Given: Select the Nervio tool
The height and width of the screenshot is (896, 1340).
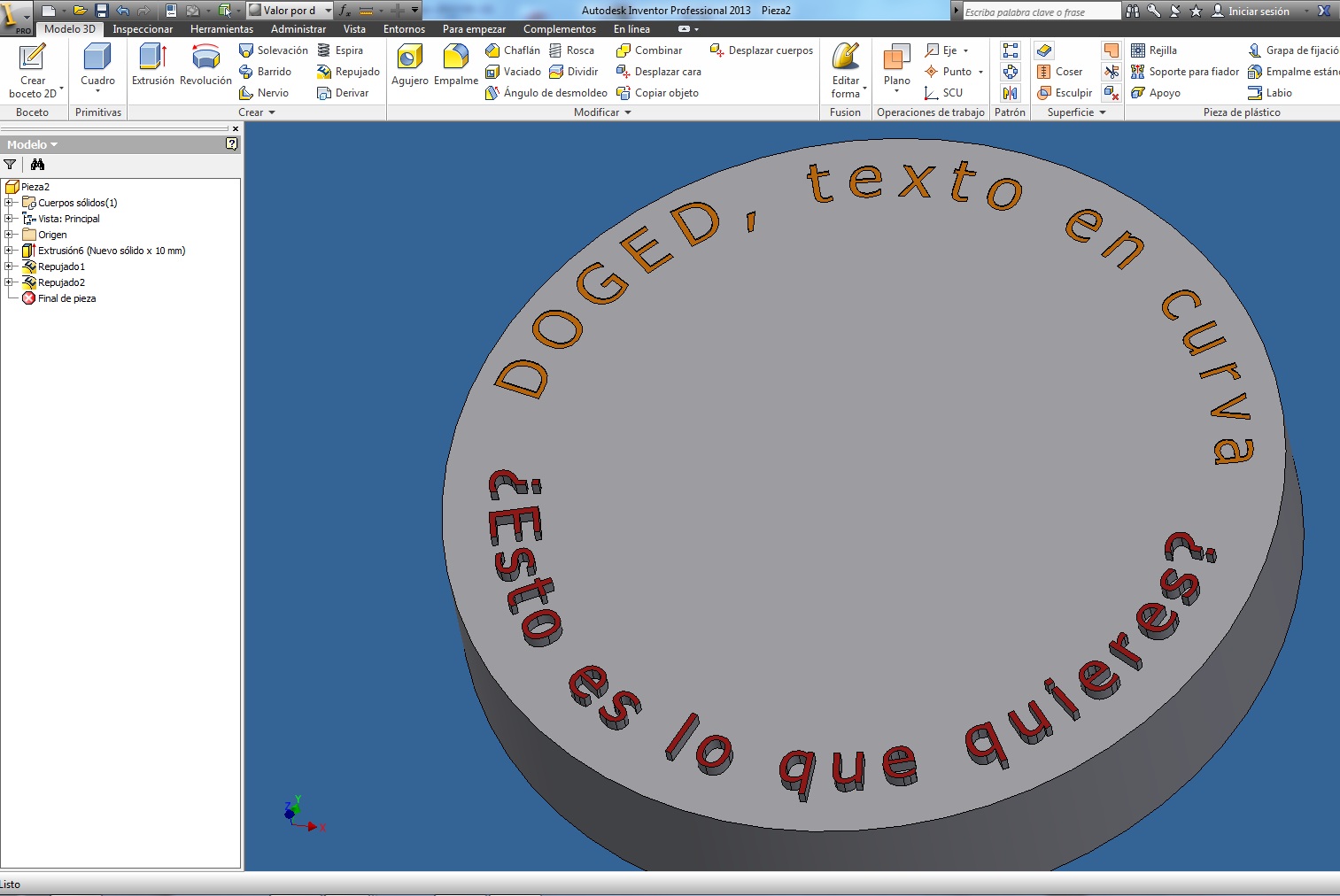Looking at the screenshot, I should 264,93.
